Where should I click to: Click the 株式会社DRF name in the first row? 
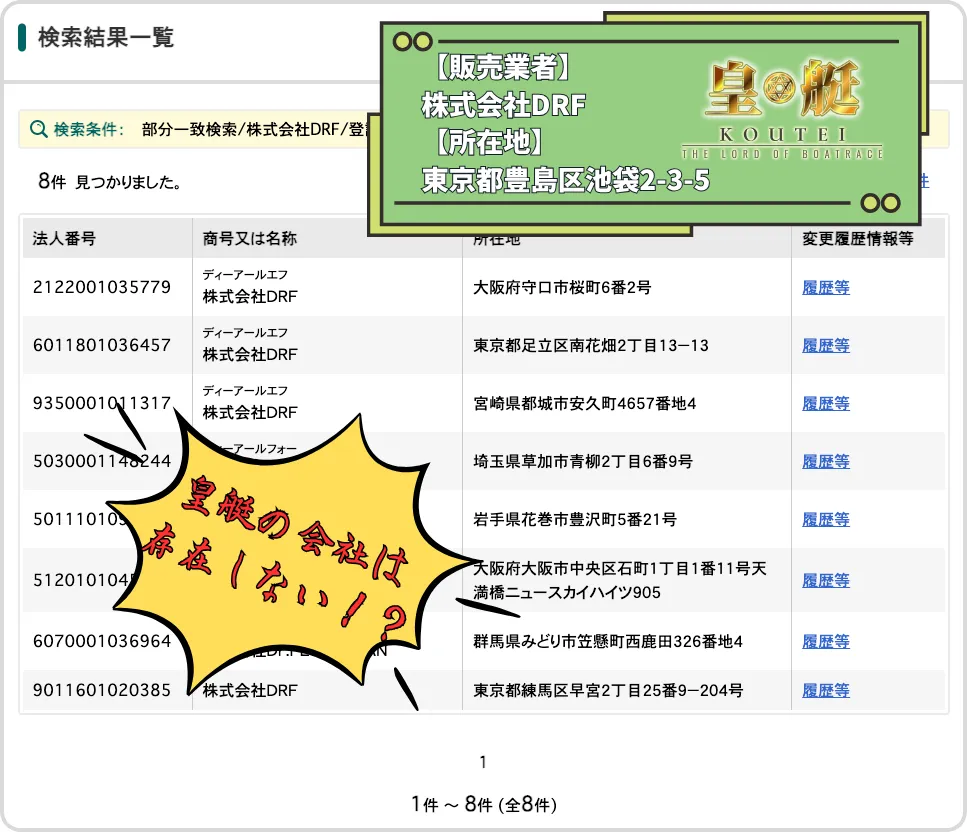tap(250, 297)
